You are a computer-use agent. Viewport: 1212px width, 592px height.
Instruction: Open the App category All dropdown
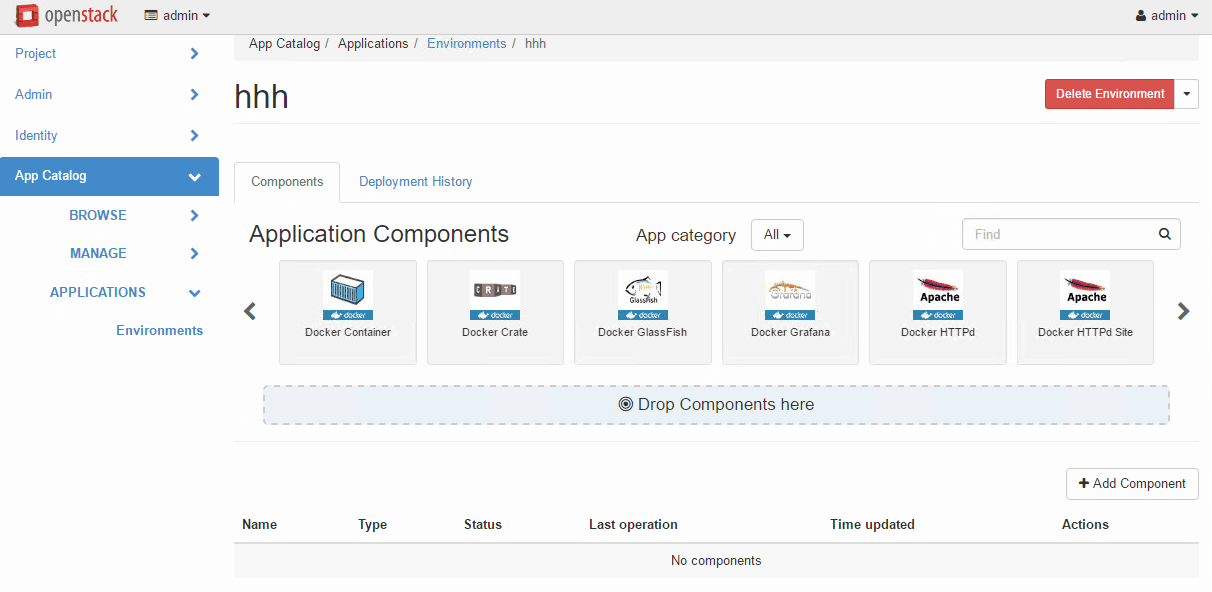tap(777, 234)
